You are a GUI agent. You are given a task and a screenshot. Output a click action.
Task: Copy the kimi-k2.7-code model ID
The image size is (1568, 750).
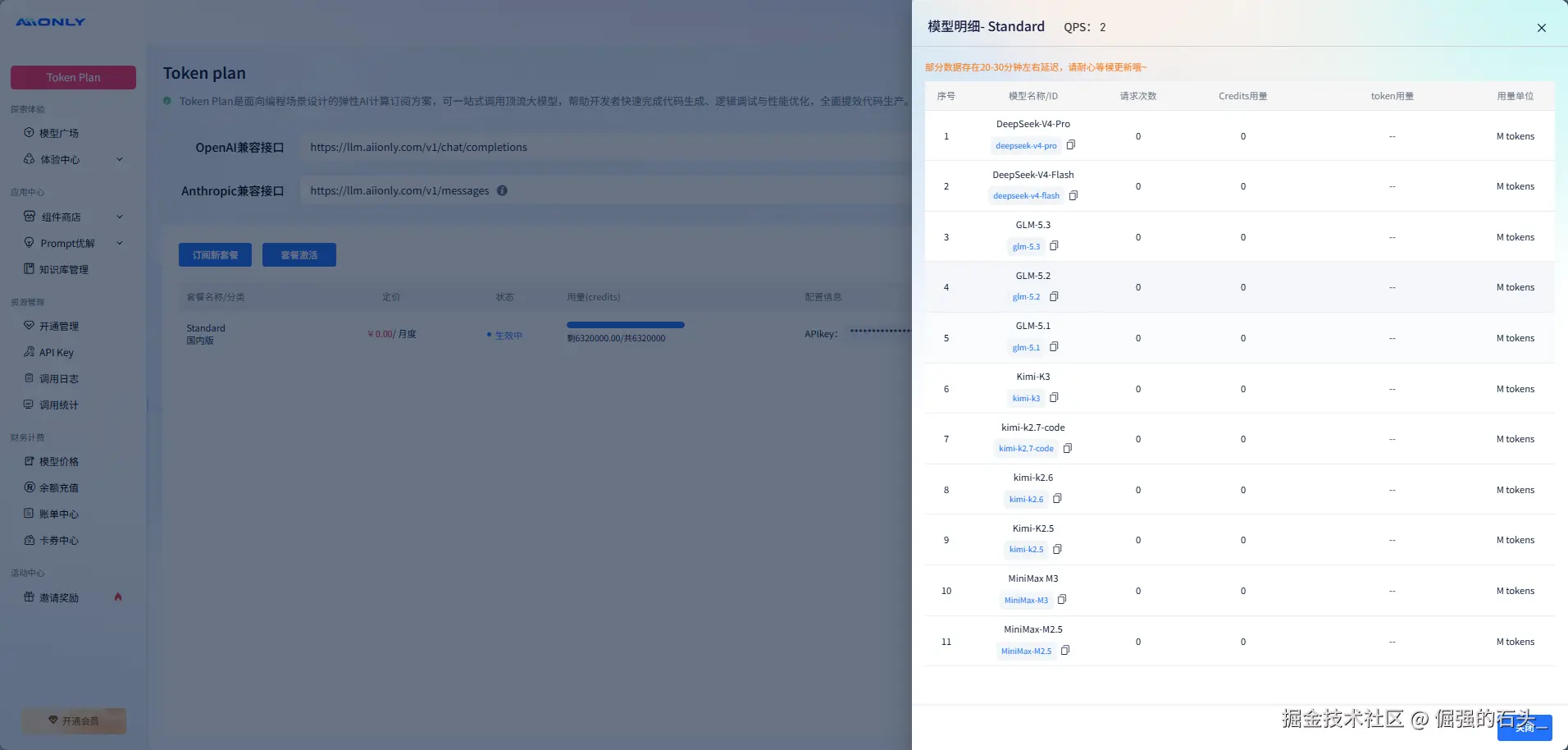pos(1067,448)
